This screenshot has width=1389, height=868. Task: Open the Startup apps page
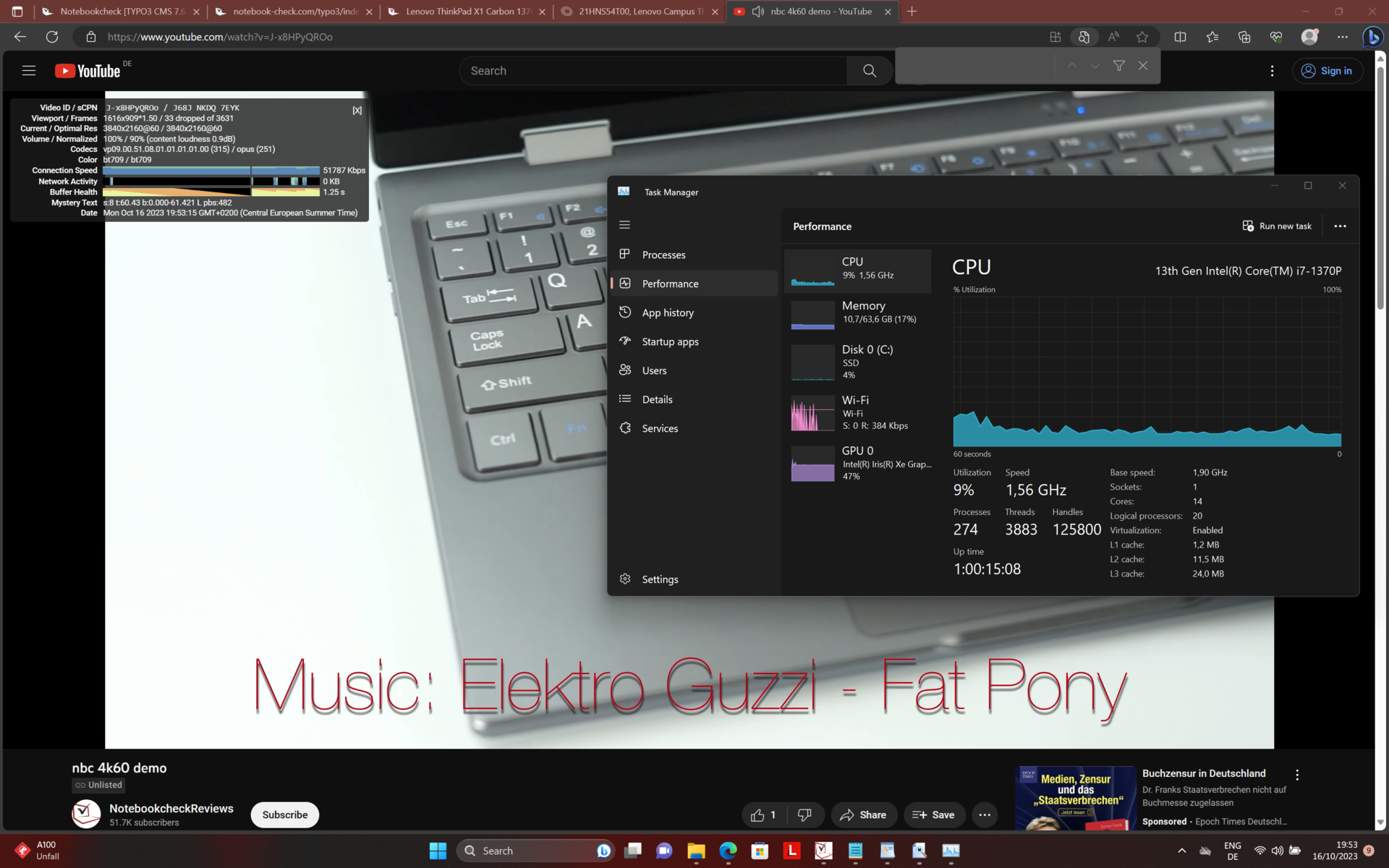click(x=669, y=341)
